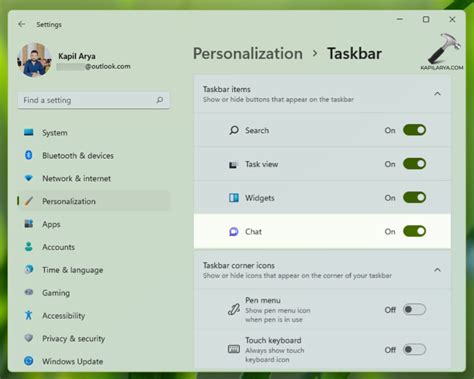Click the Gaming controller icon

(29, 292)
